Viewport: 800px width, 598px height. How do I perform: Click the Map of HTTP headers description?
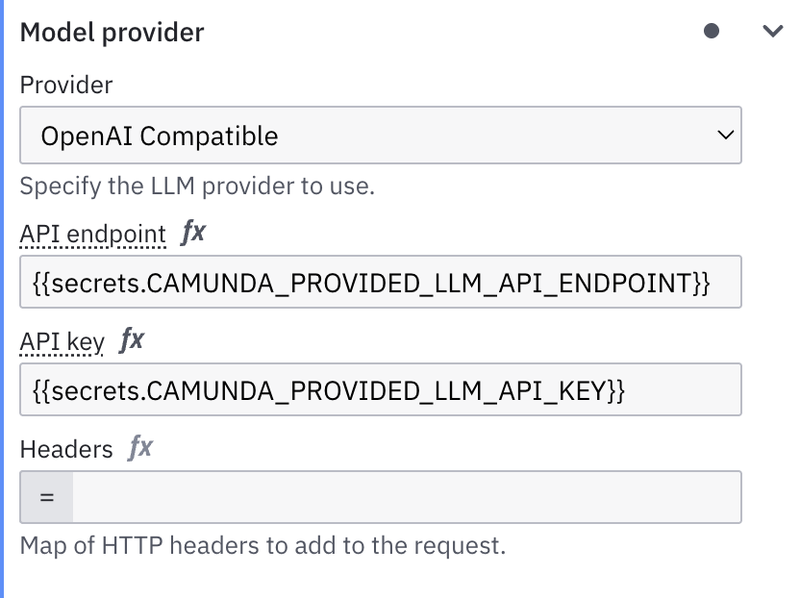click(263, 545)
